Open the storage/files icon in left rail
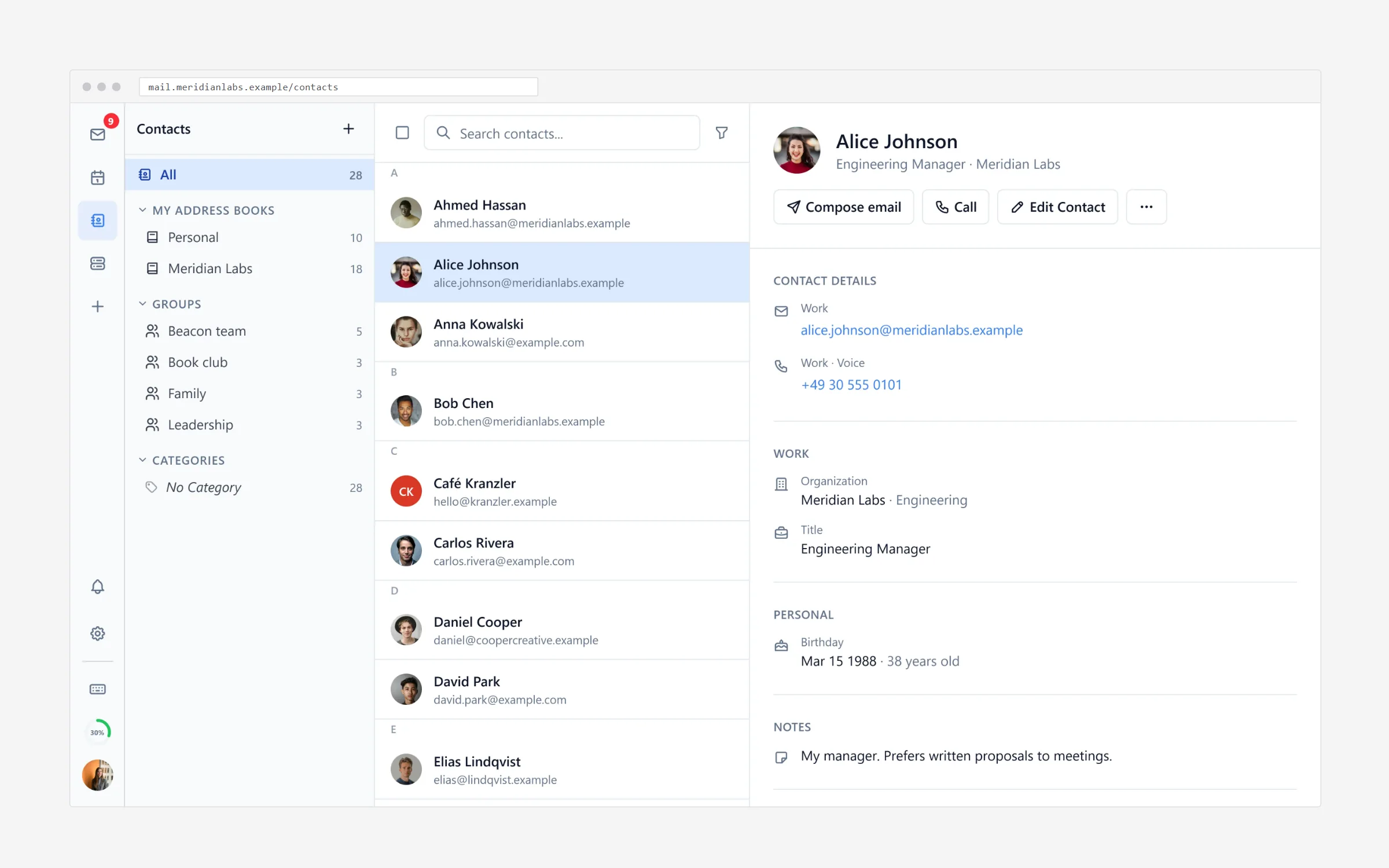1389x868 pixels. 98,263
